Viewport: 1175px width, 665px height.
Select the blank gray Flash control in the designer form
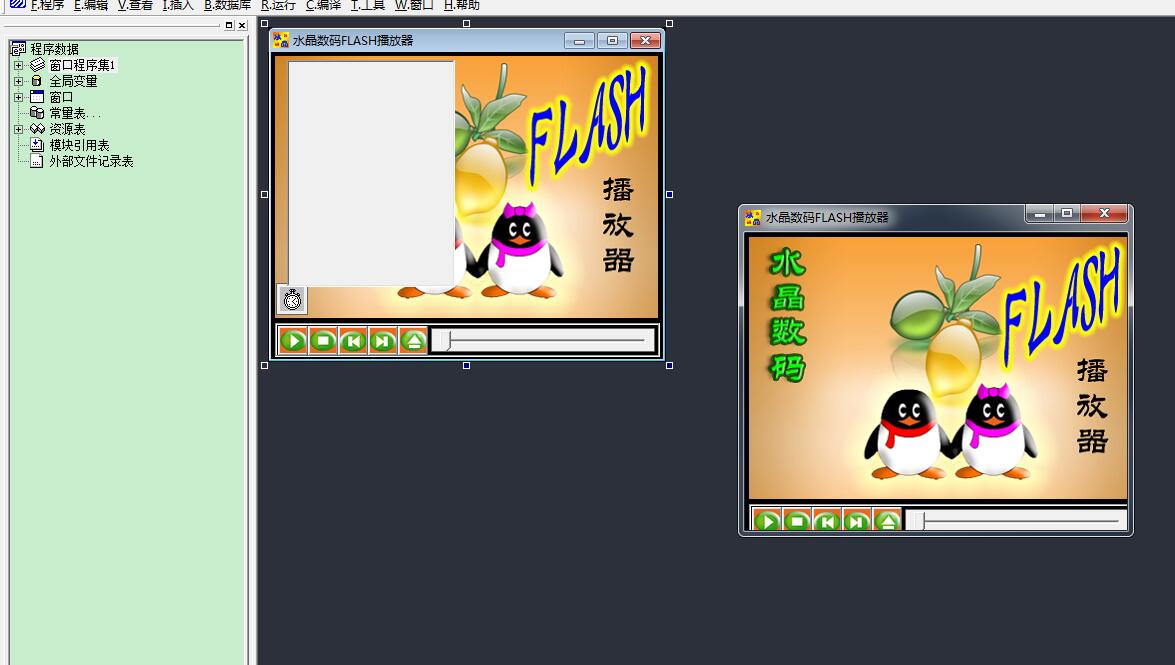click(x=372, y=173)
